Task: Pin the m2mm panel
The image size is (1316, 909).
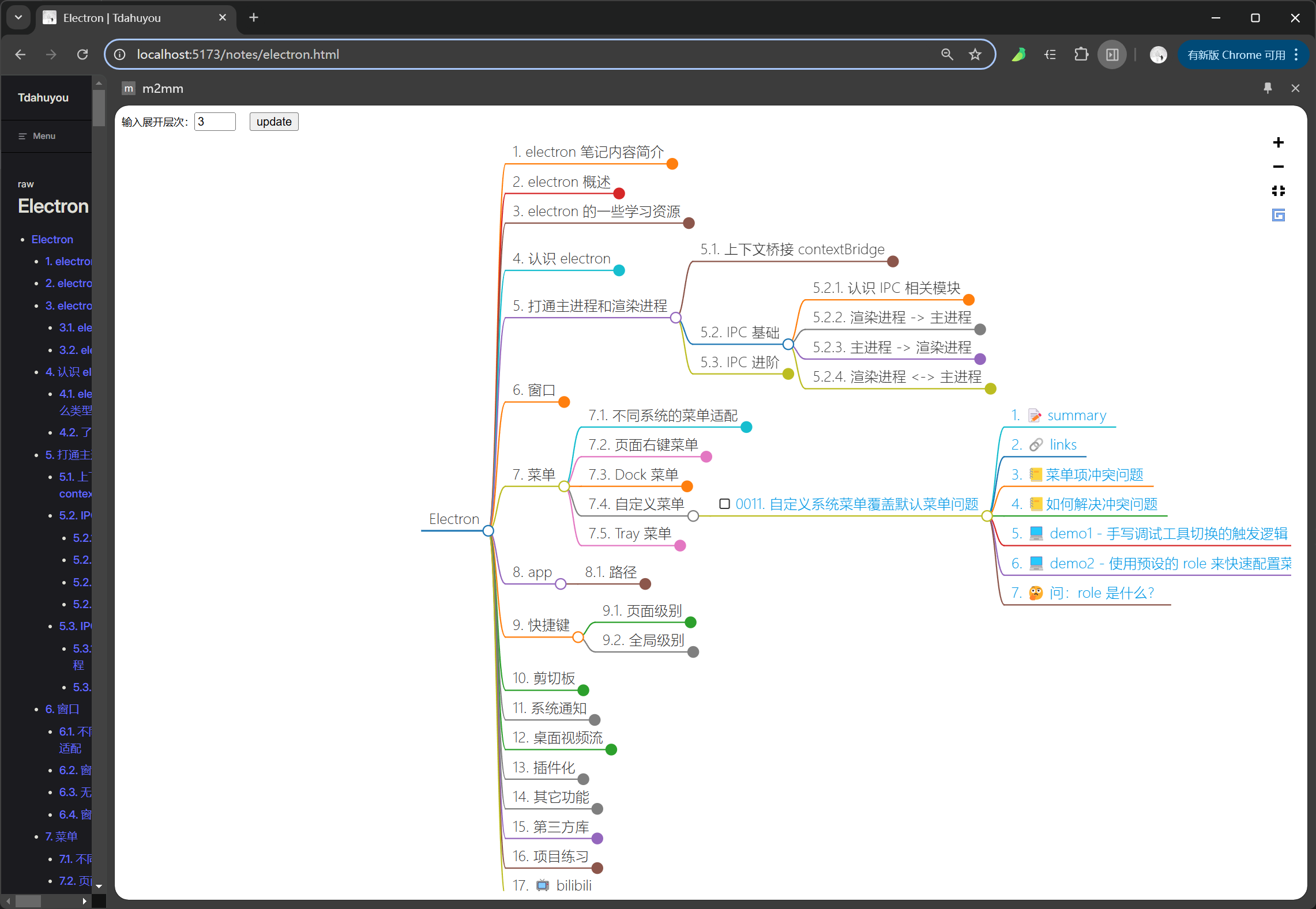Action: tap(1267, 88)
